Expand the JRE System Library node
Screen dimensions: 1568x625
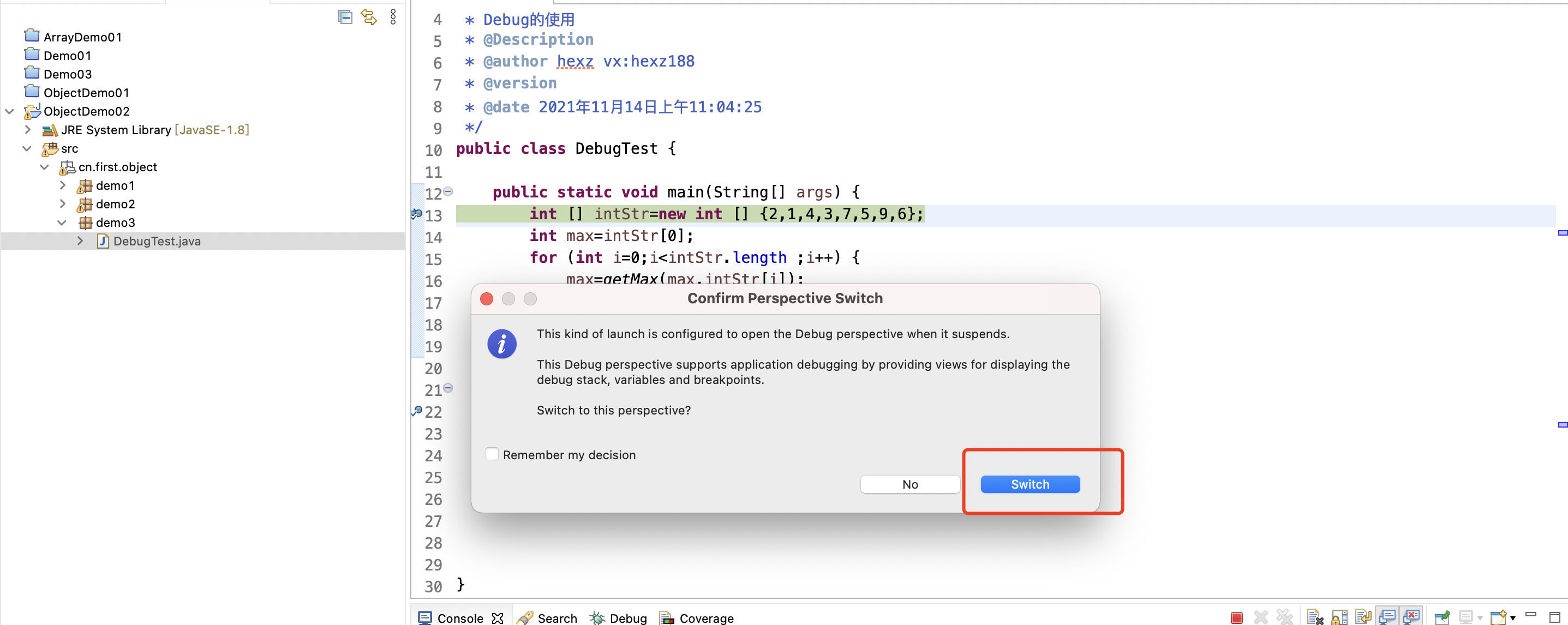point(27,130)
